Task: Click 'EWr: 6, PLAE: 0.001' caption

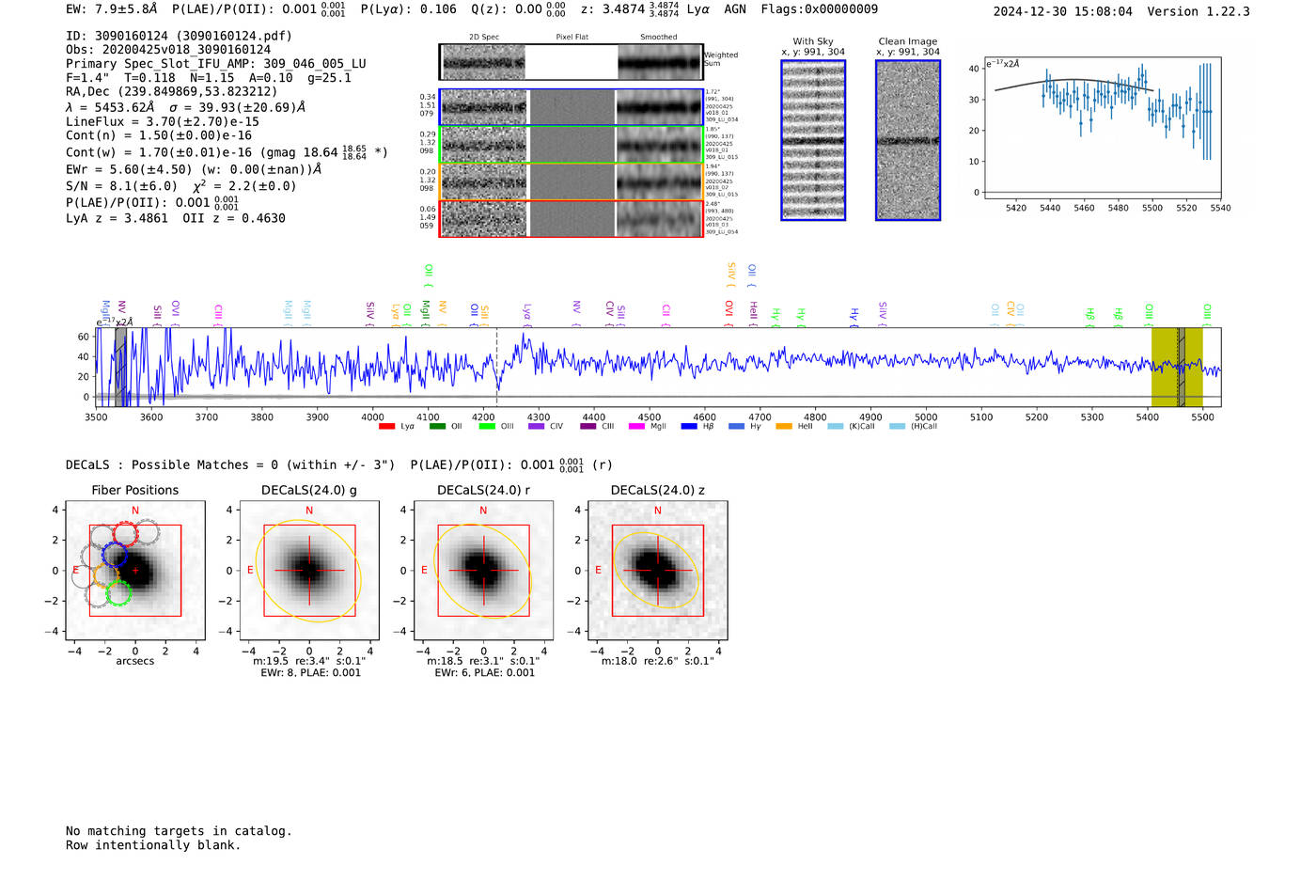Action: coord(484,673)
